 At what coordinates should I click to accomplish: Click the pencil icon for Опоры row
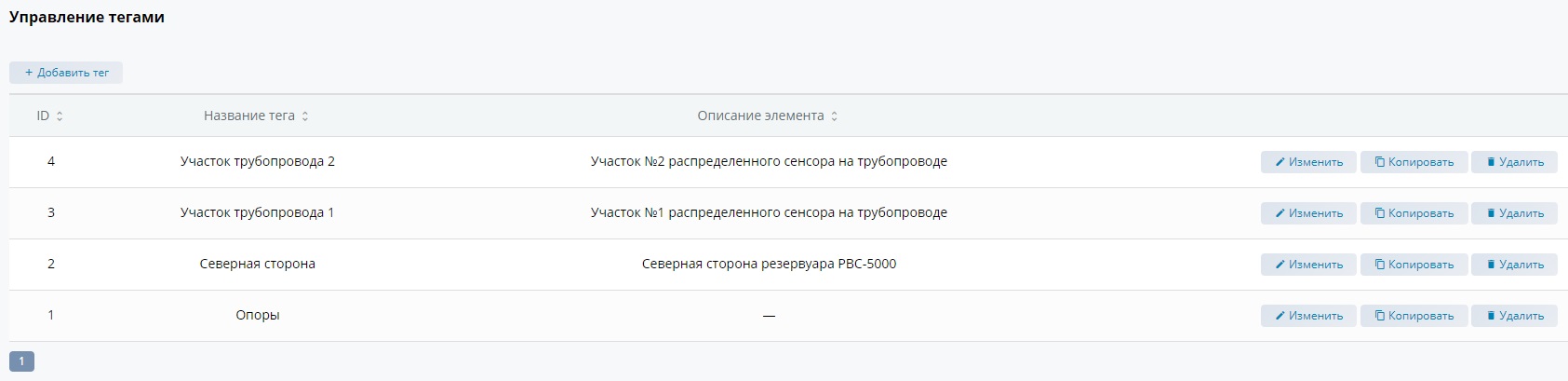point(1280,316)
